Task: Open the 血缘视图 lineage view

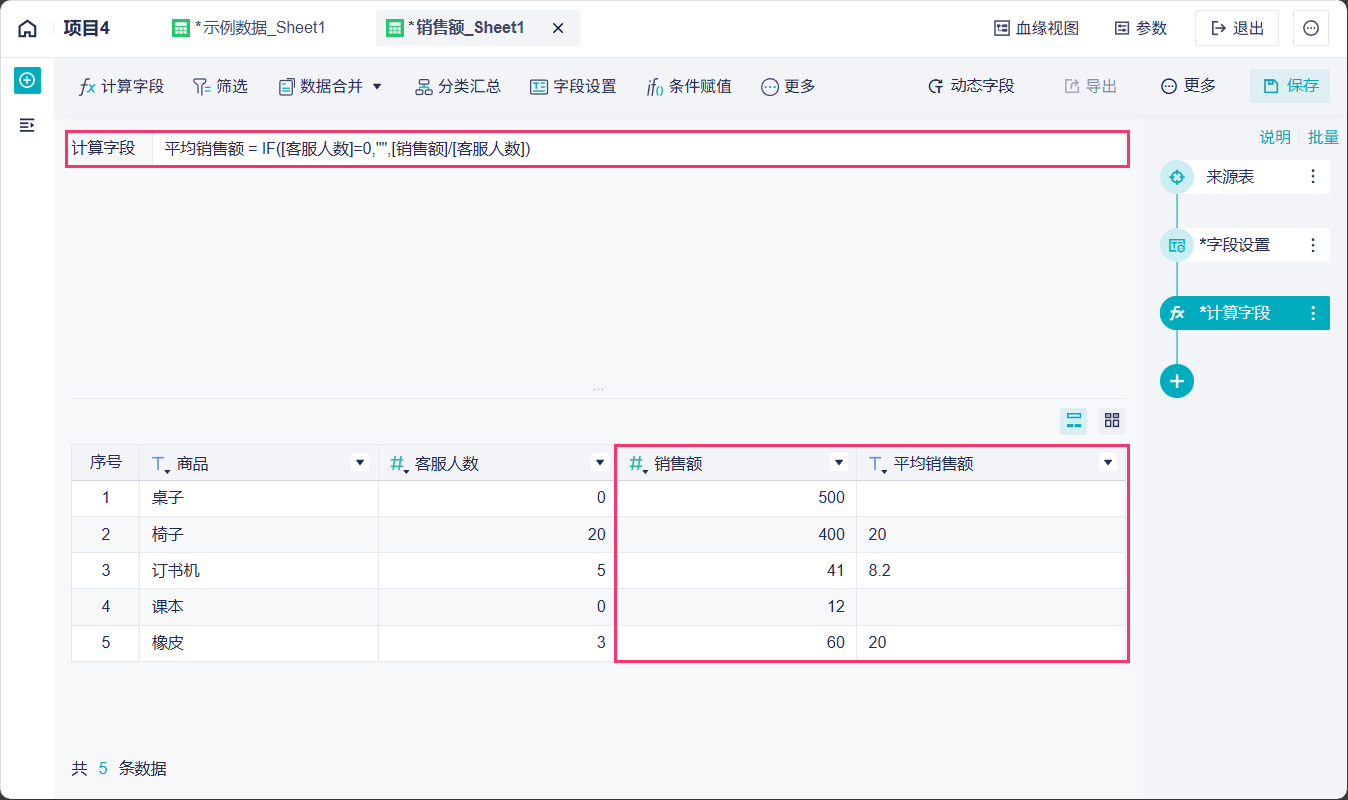Action: tap(1037, 28)
